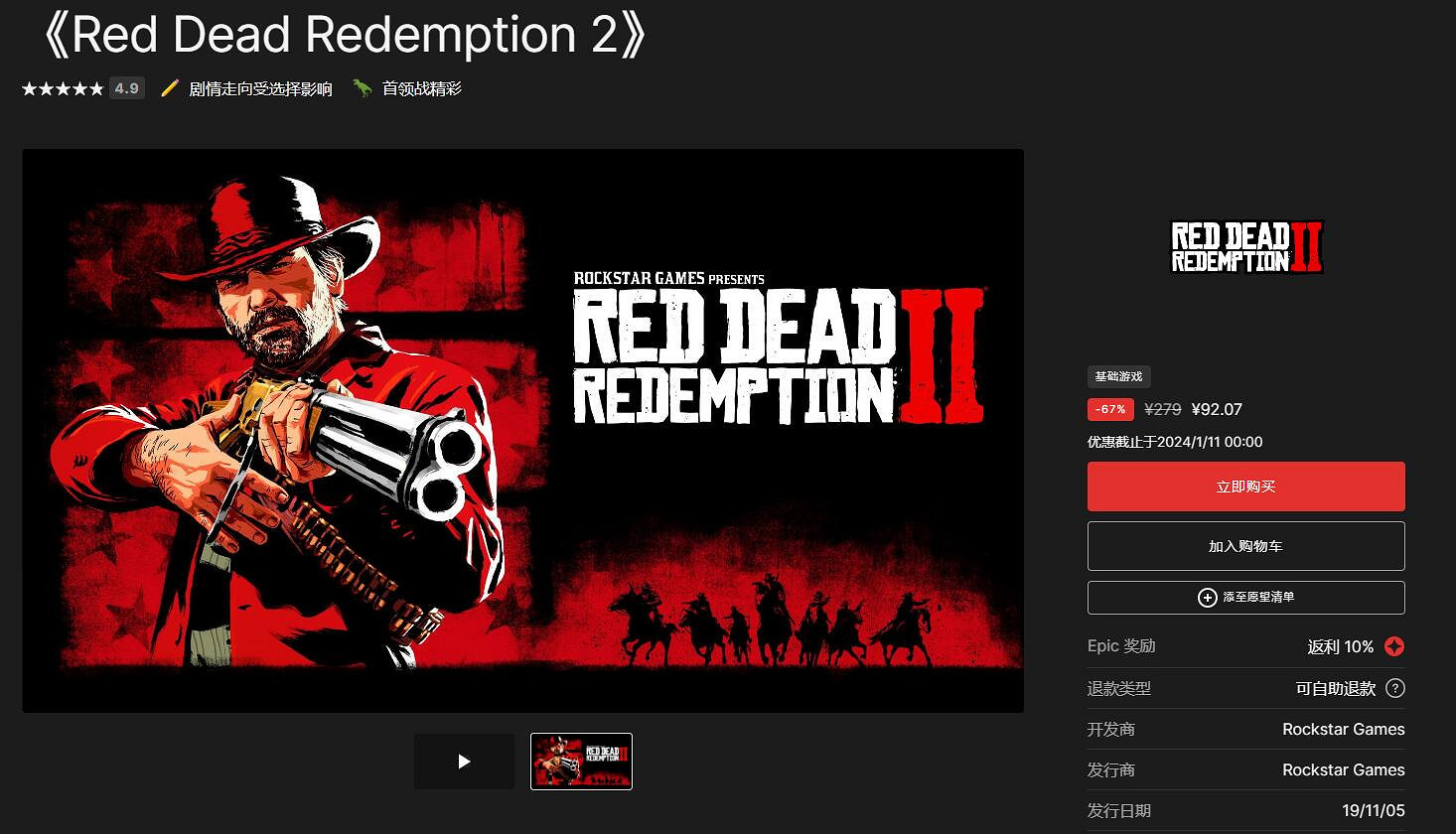
Task: Open the refund type help question icon
Action: pyautogui.click(x=1395, y=688)
